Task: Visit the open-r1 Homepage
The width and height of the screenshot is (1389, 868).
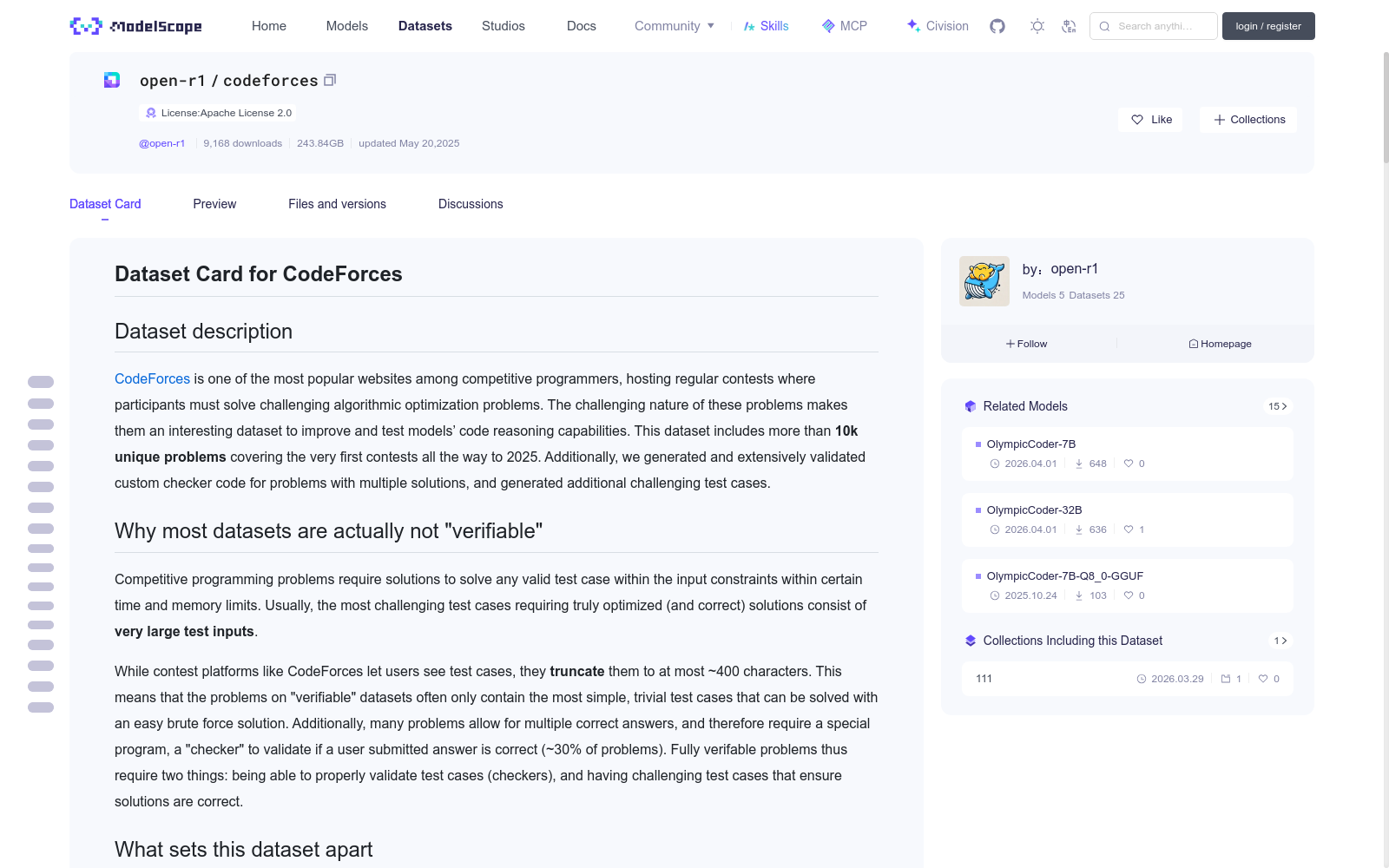Action: click(1220, 344)
